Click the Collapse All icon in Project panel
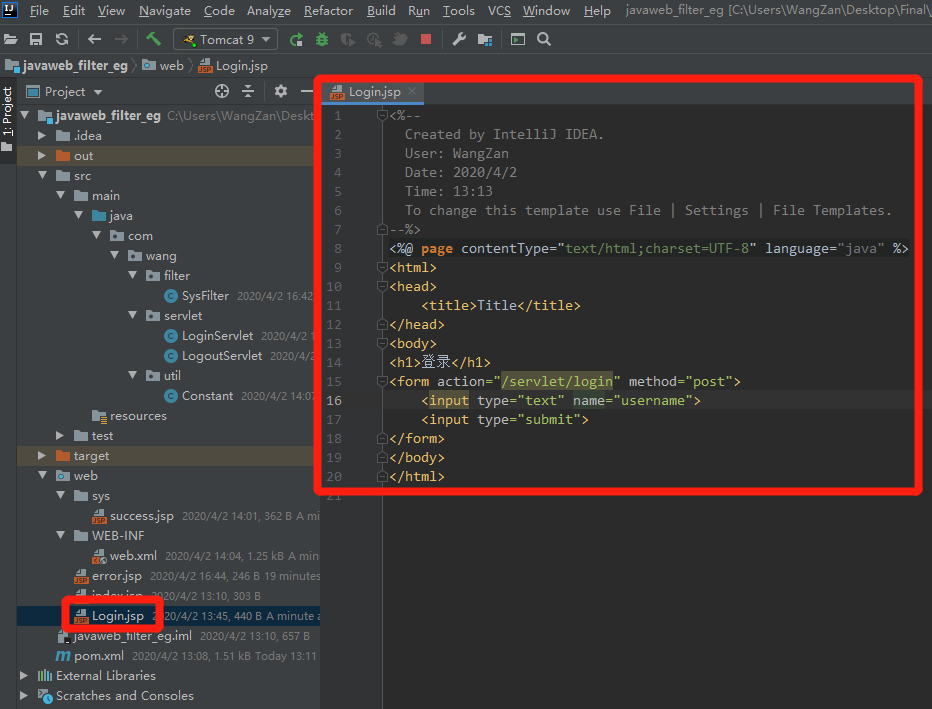This screenshot has width=932, height=709. pyautogui.click(x=248, y=91)
